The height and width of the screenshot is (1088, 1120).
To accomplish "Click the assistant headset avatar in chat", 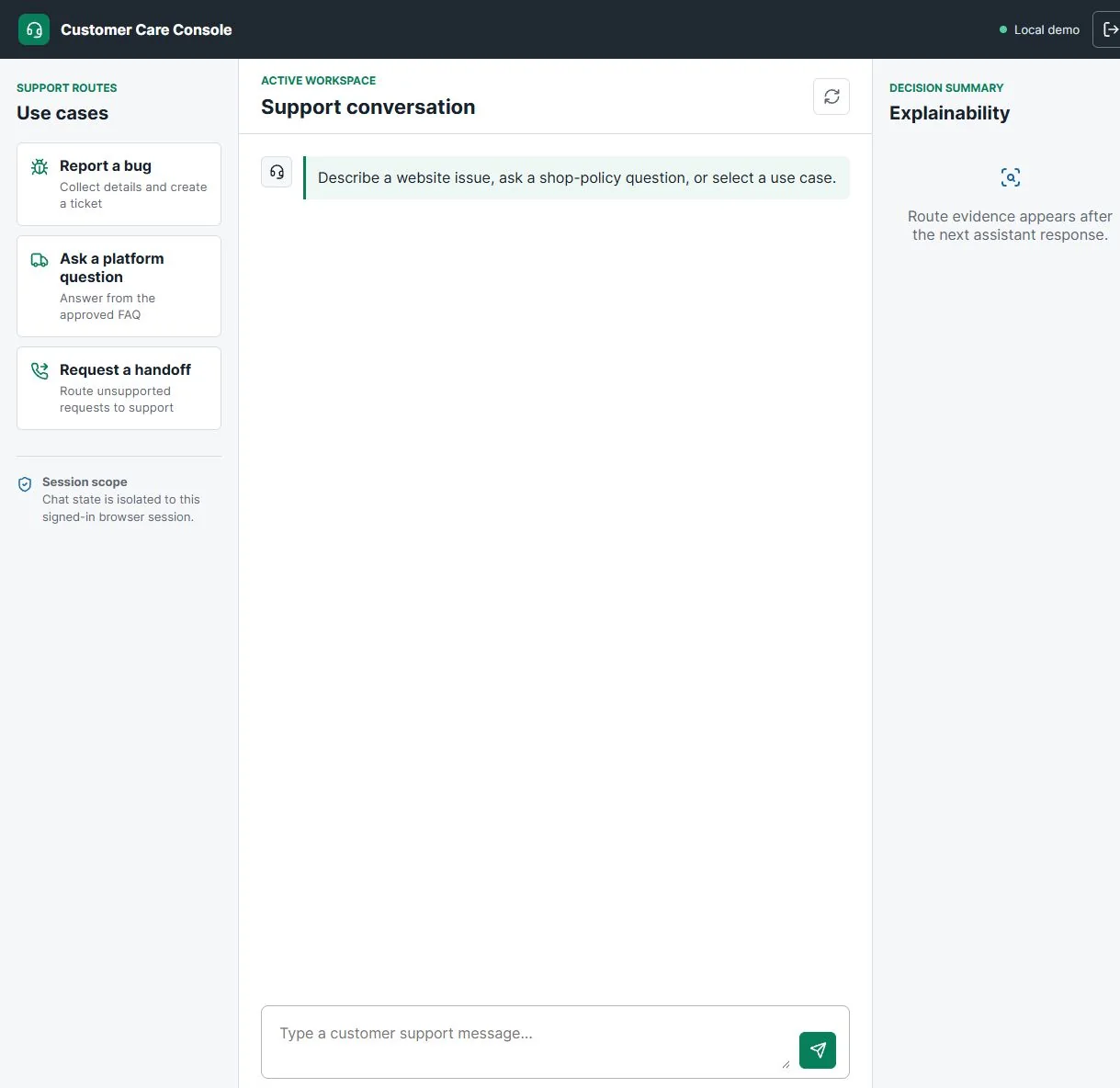I will (x=277, y=172).
